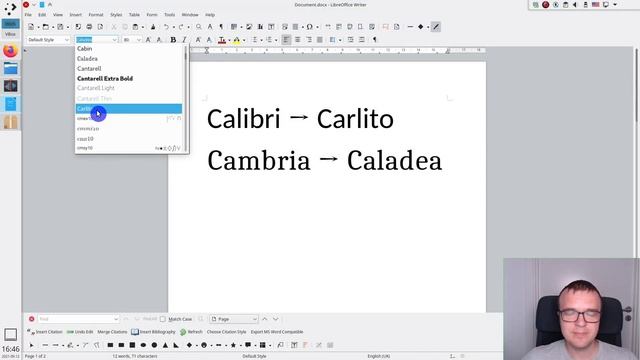Click the Print icon in toolbar
Screen dimensions: 640x360
point(89,27)
